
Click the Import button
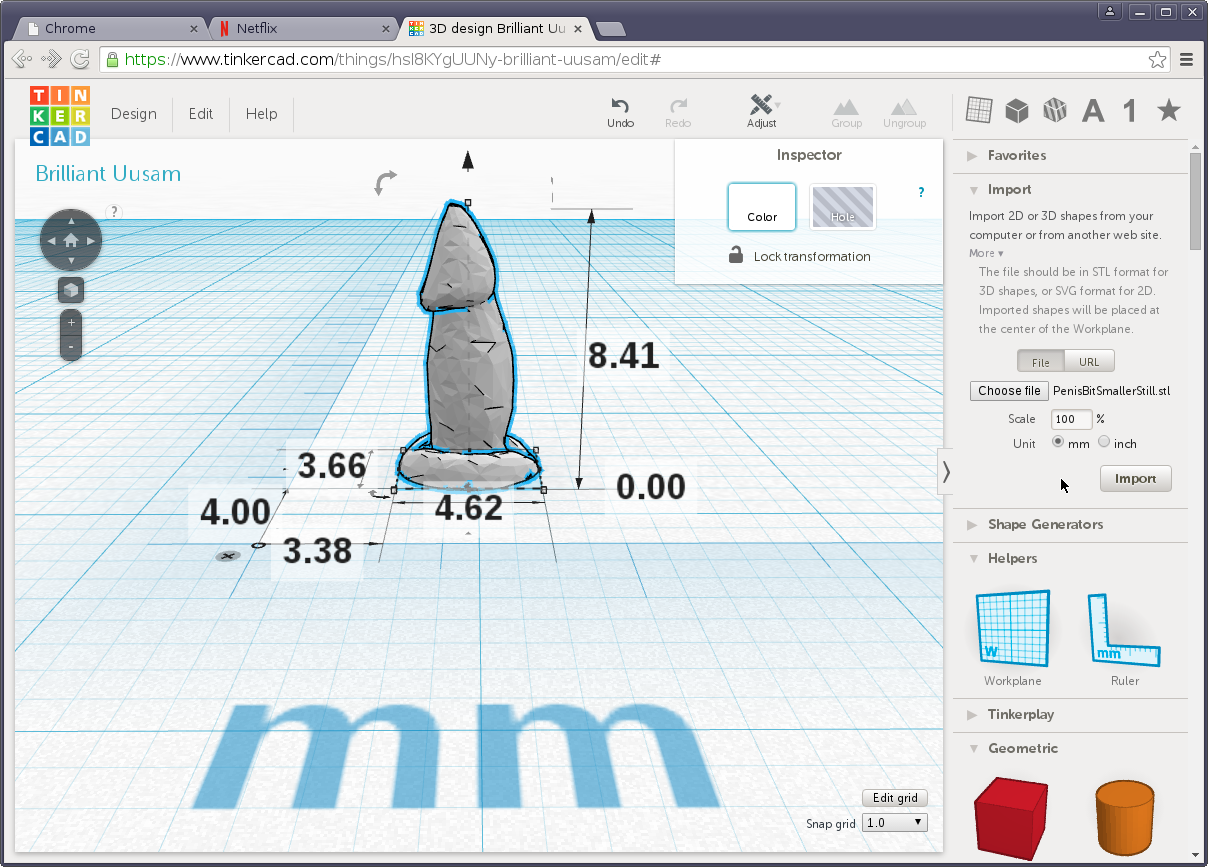[1135, 478]
